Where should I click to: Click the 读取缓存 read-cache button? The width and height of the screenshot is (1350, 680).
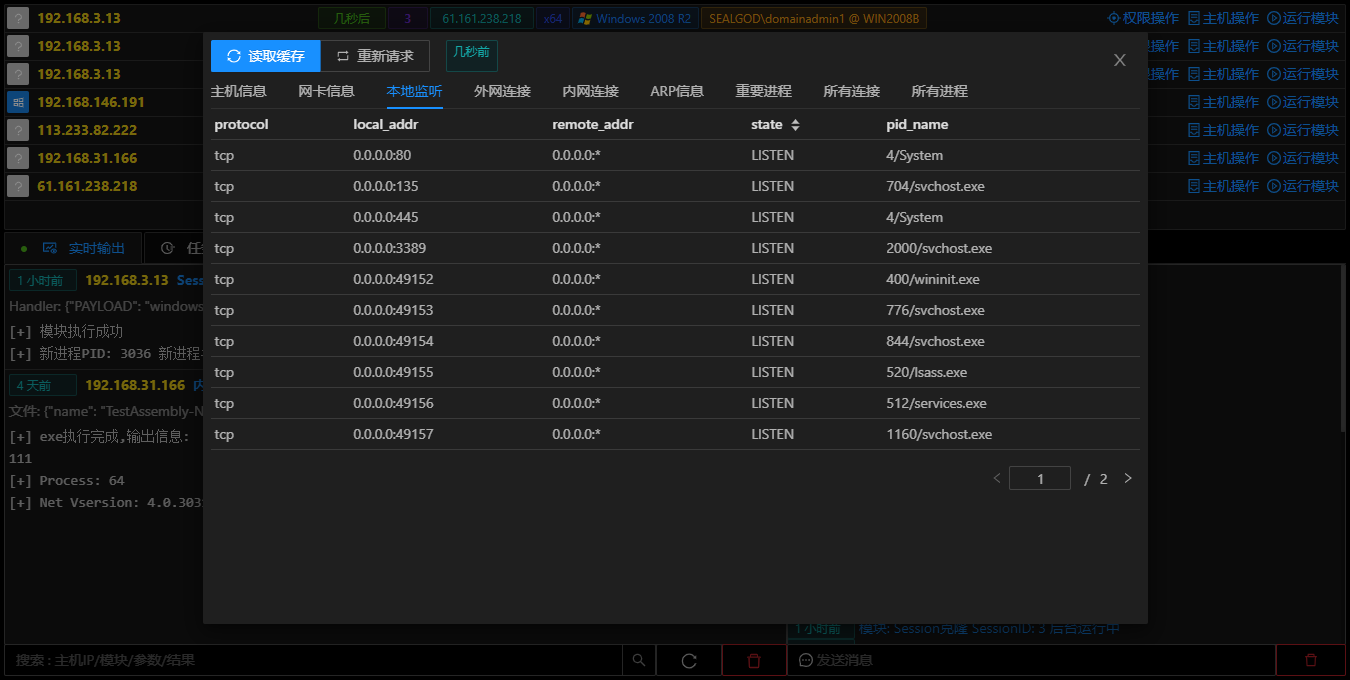[265, 56]
